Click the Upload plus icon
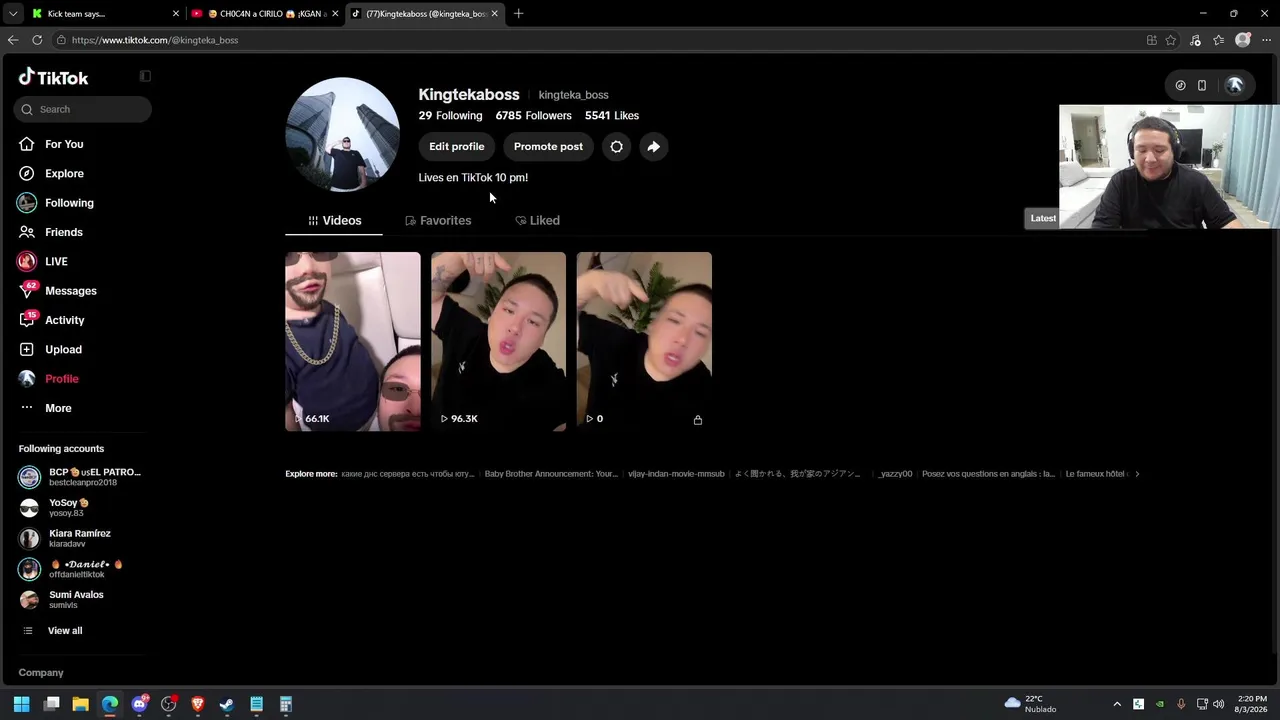This screenshot has width=1280, height=720. click(x=27, y=349)
